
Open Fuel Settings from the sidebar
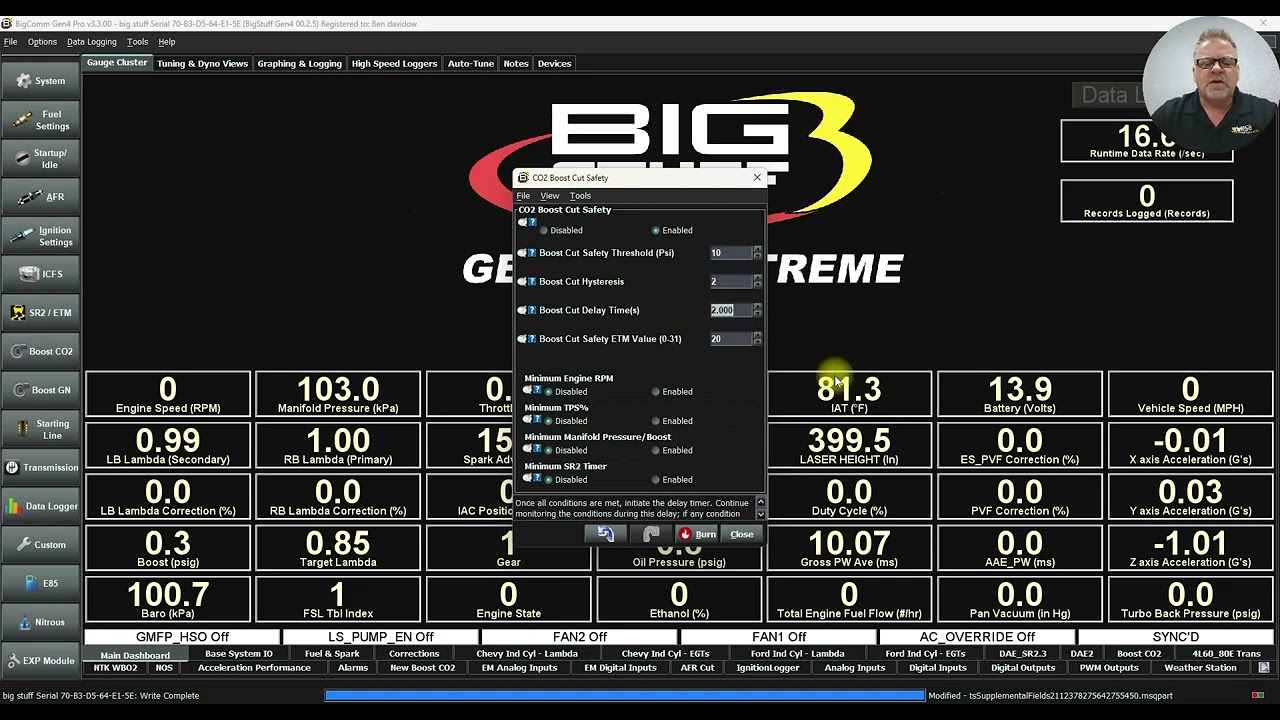[41, 120]
